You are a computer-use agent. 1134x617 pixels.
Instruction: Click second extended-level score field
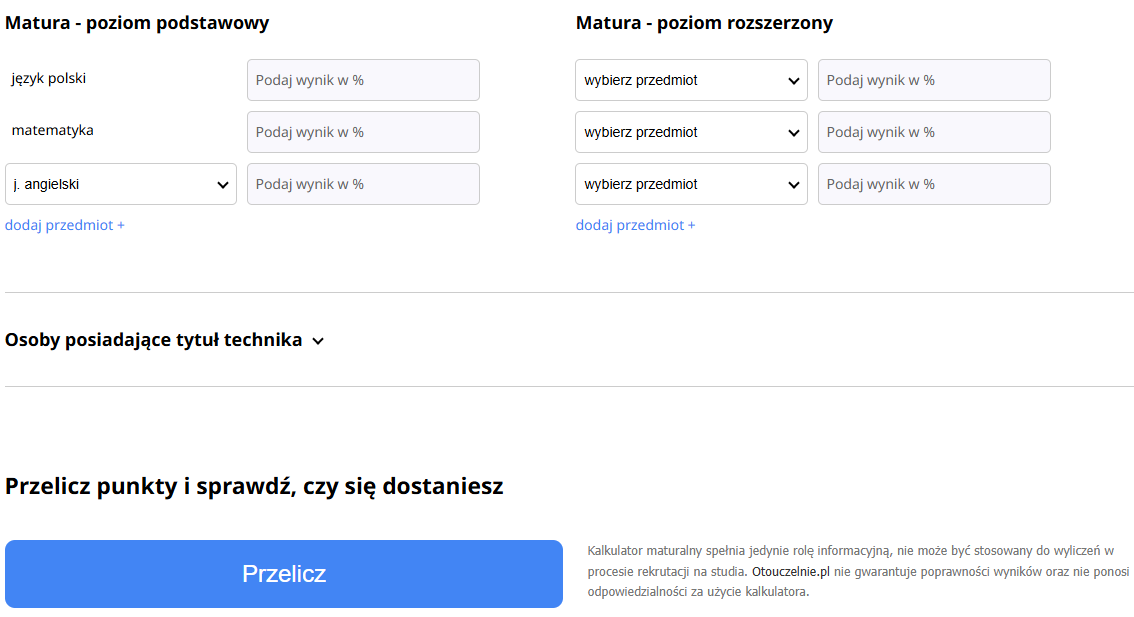(934, 132)
